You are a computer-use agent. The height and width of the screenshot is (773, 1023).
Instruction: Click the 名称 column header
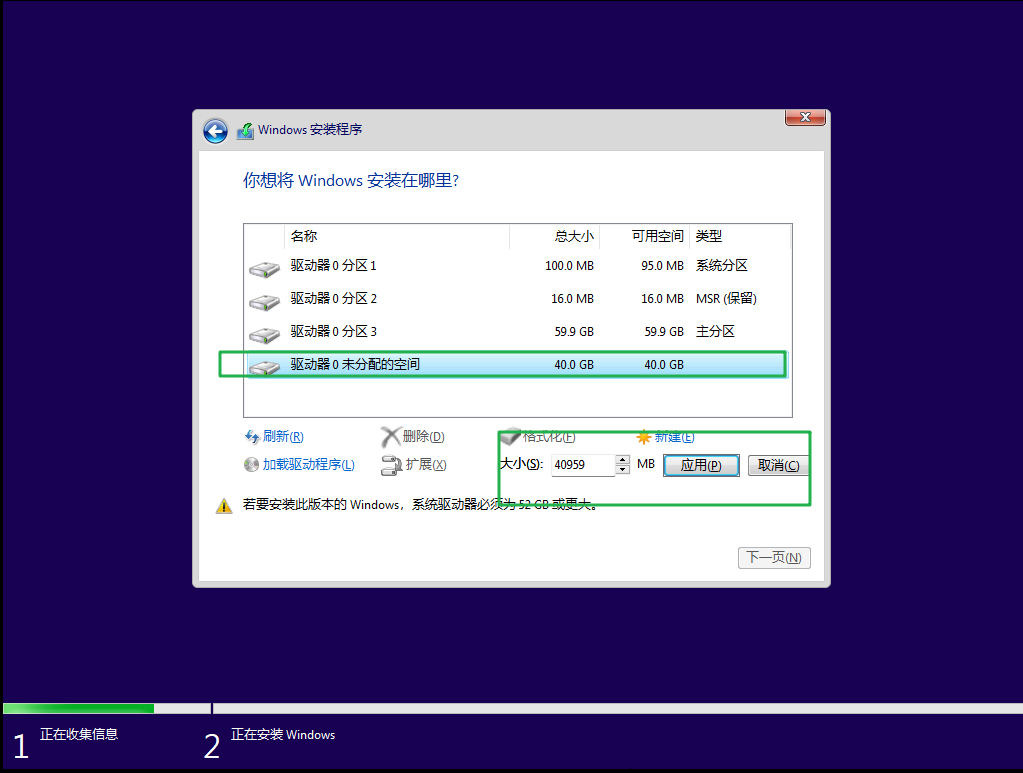tap(397, 236)
